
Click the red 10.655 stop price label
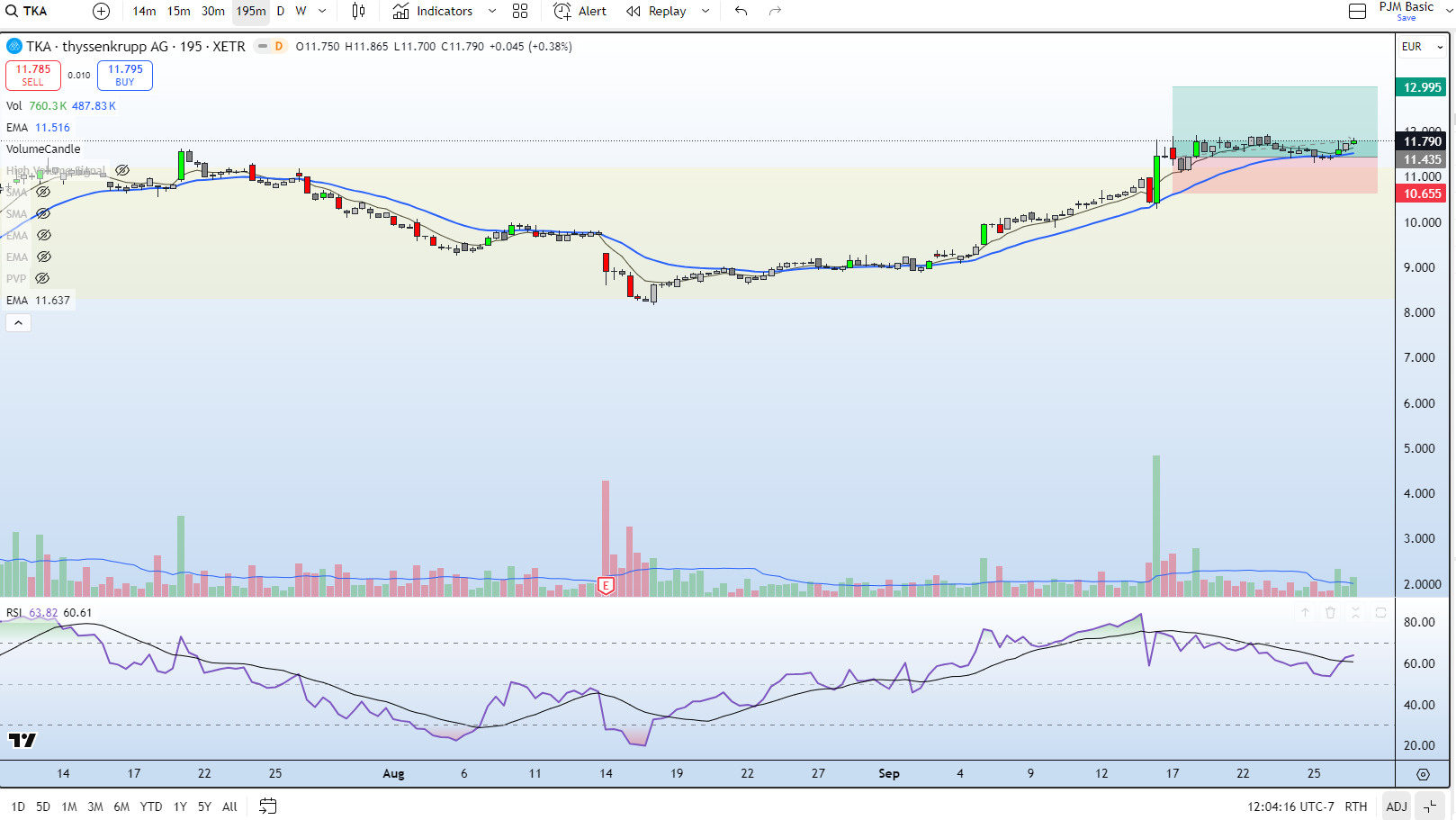coord(1422,194)
